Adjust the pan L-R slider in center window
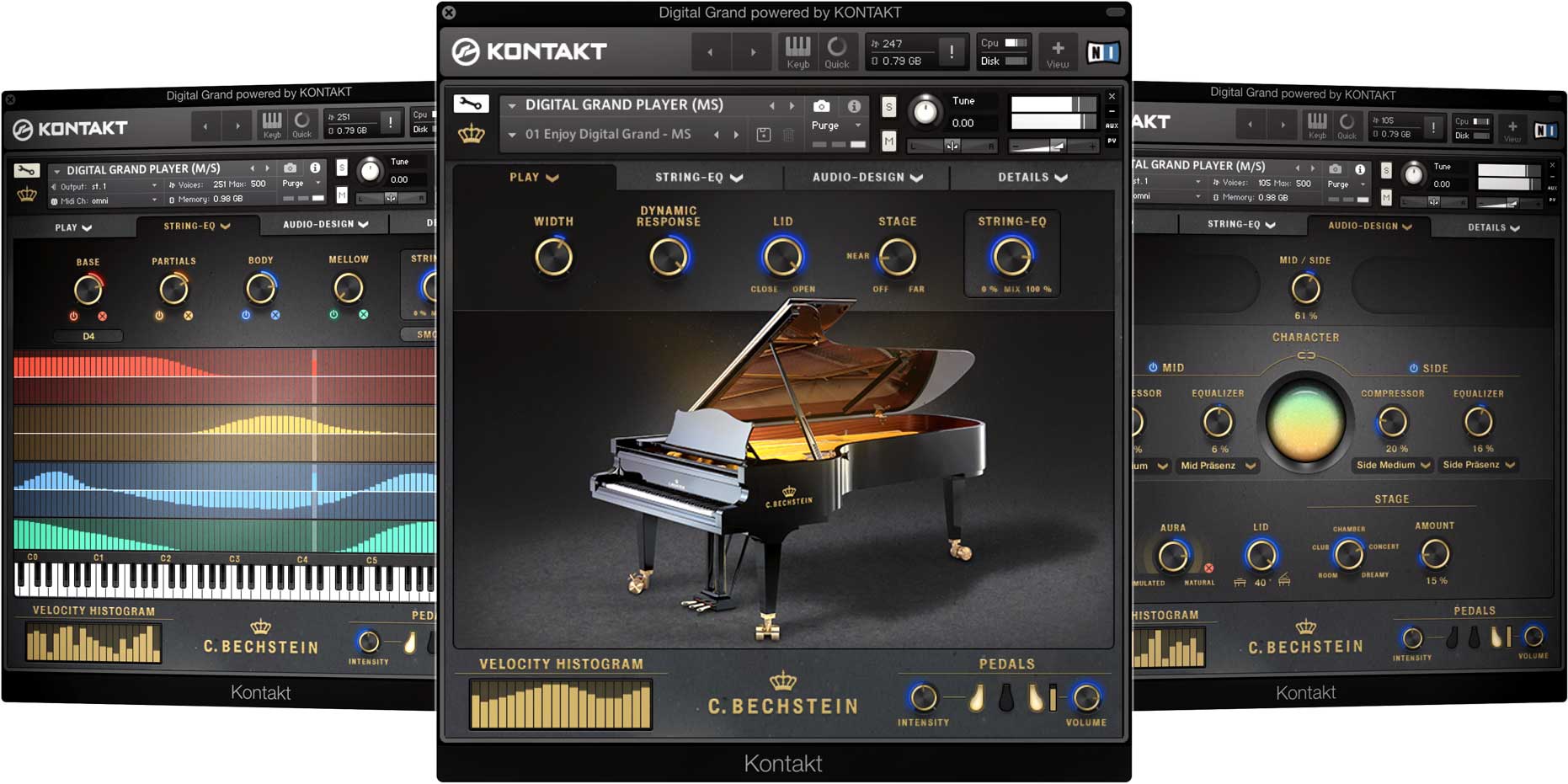 click(952, 146)
